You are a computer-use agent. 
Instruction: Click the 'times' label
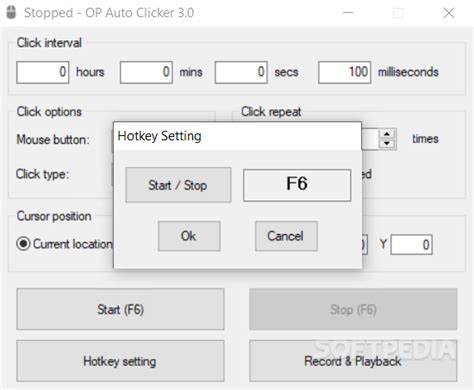coord(425,139)
